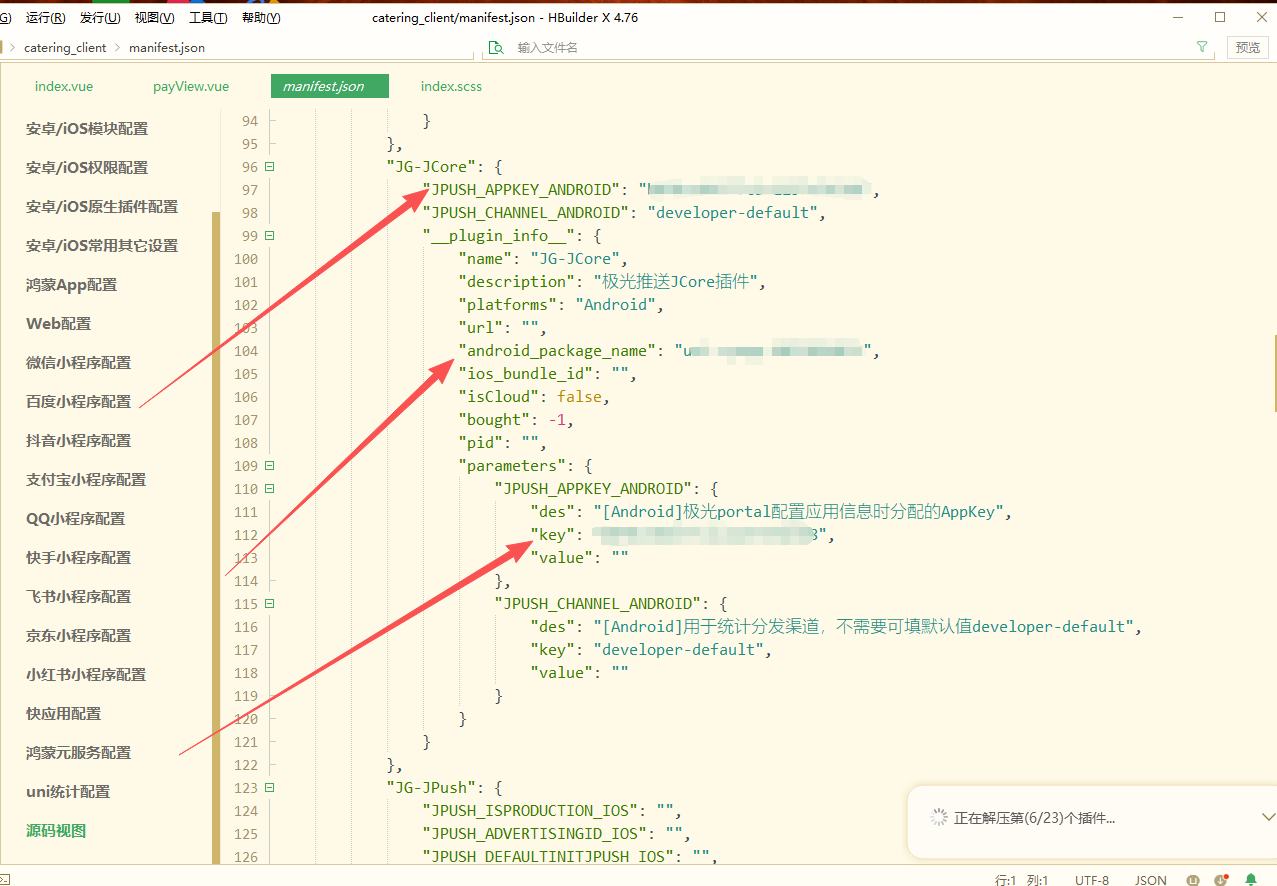The image size is (1277, 886).
Task: Select the manifest.json tab
Action: [329, 86]
